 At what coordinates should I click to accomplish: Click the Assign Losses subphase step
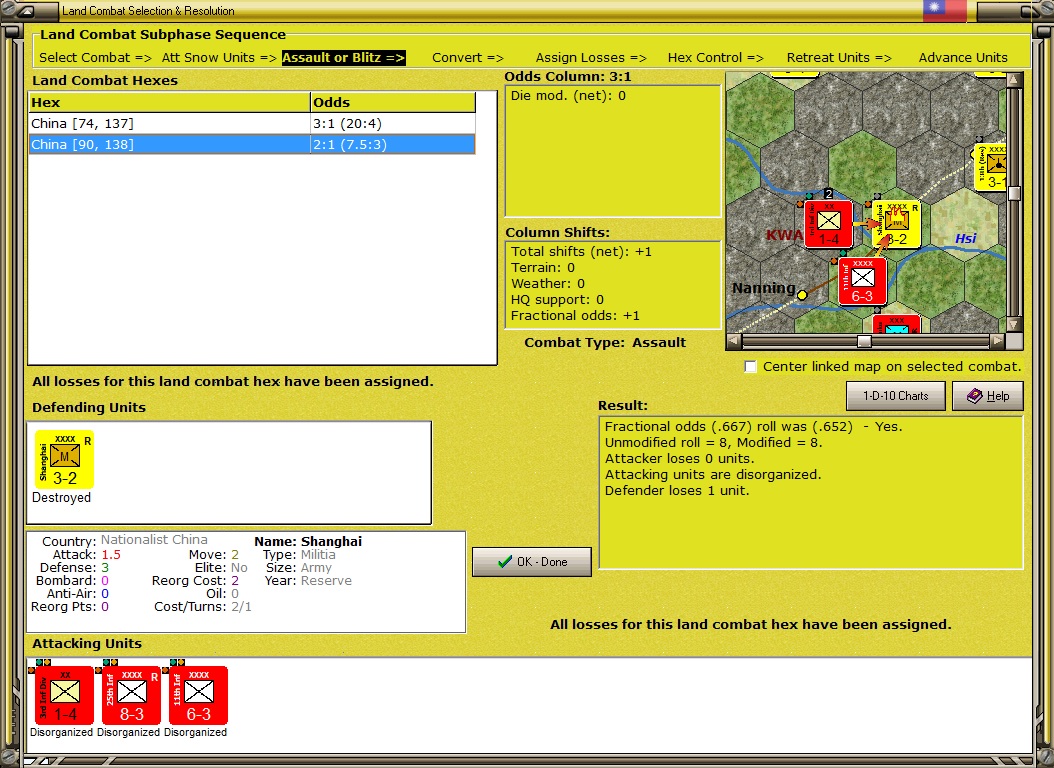(591, 58)
